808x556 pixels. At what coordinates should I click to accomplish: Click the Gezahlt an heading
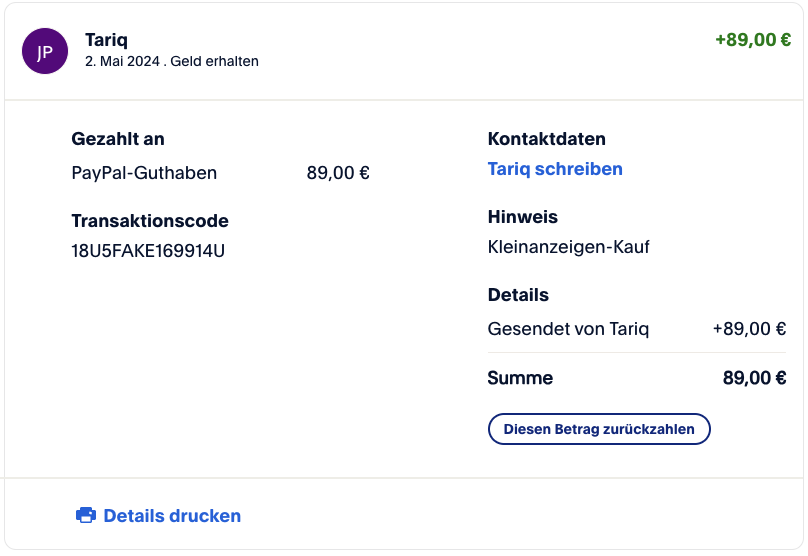118,139
